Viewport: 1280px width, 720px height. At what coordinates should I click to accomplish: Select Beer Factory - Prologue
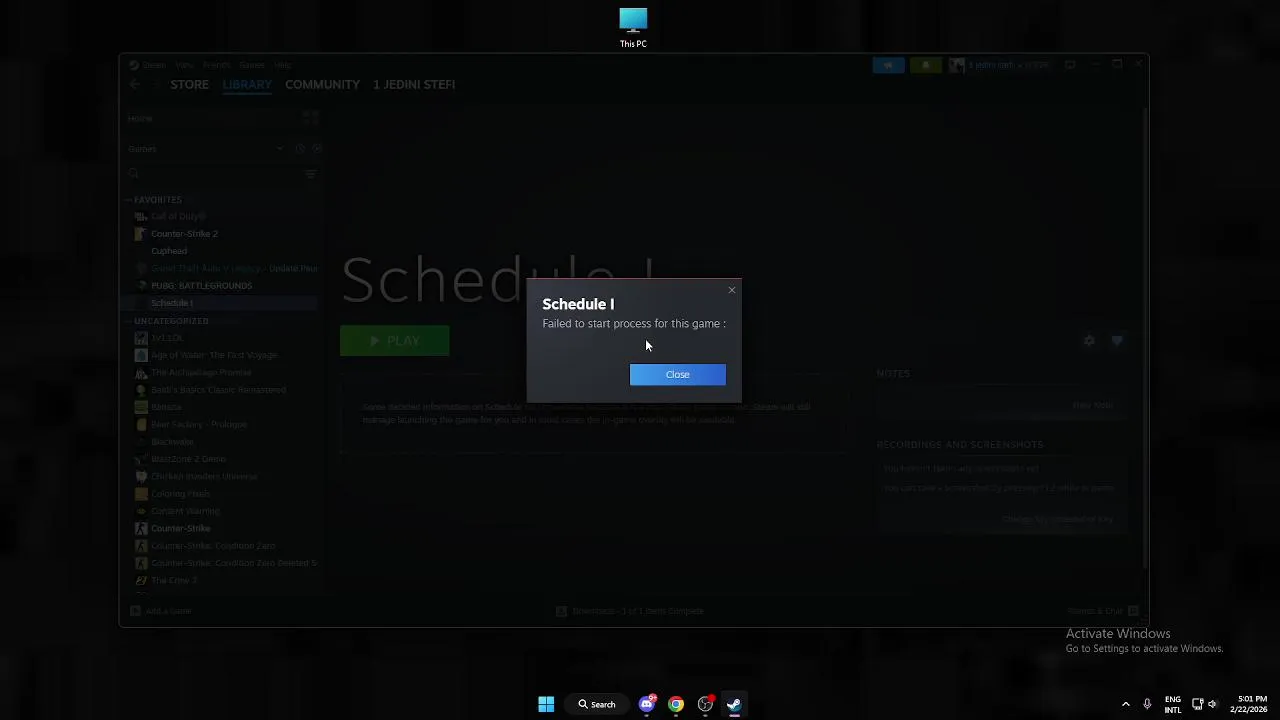[x=199, y=424]
